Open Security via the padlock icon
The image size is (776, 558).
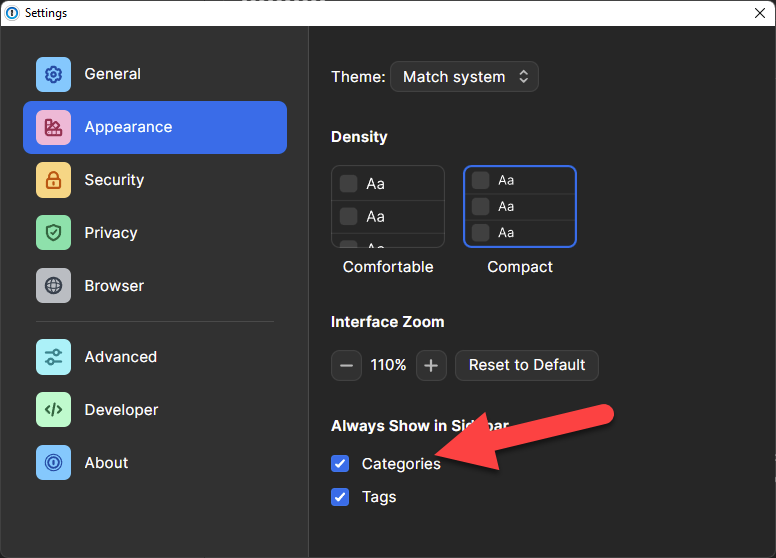click(53, 180)
